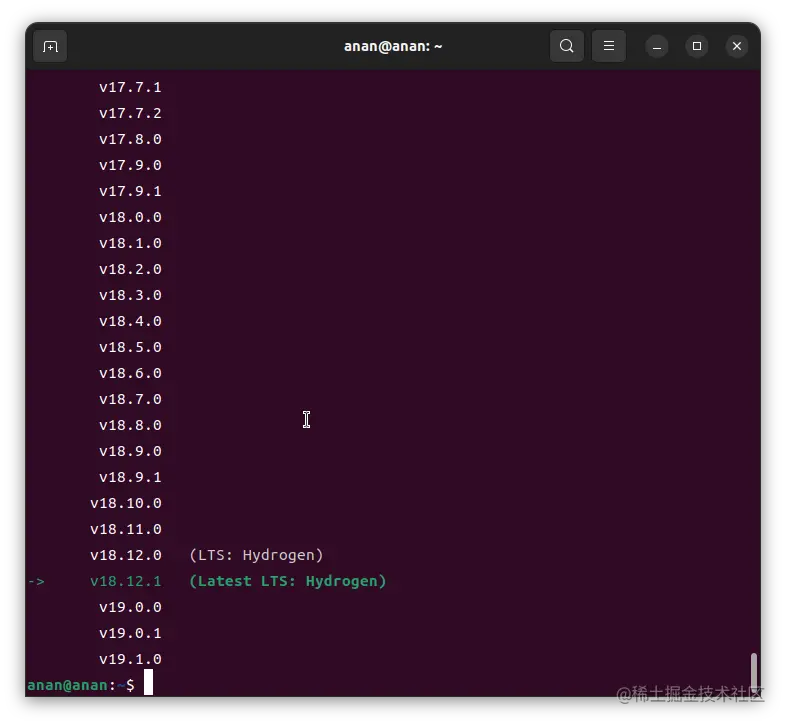
Task: Click version v18.3.0 line
Action: pos(130,295)
